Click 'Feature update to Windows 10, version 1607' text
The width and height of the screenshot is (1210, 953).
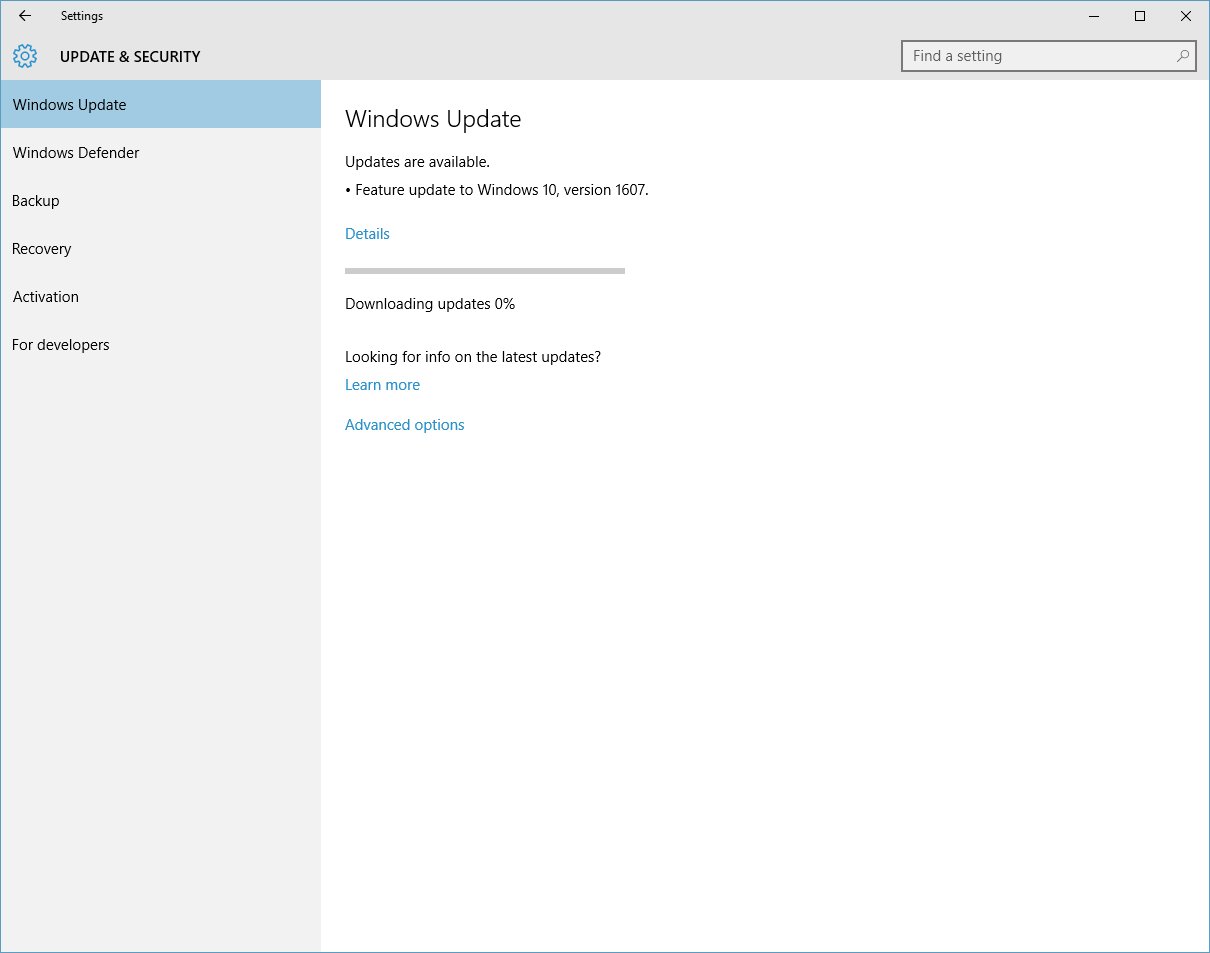(x=501, y=189)
